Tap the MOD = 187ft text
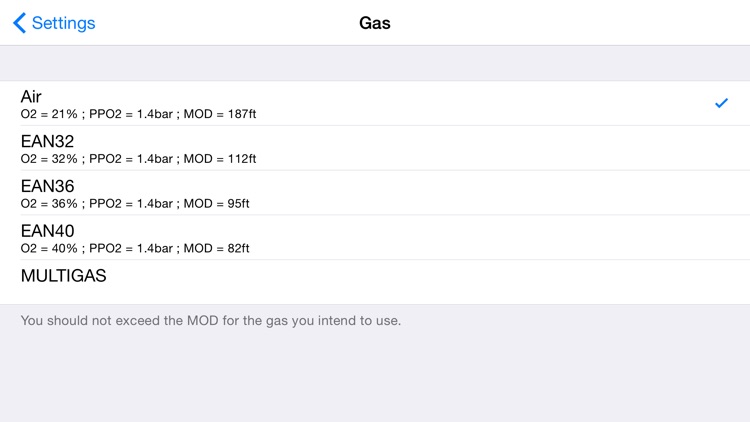The width and height of the screenshot is (750, 422). click(x=220, y=114)
